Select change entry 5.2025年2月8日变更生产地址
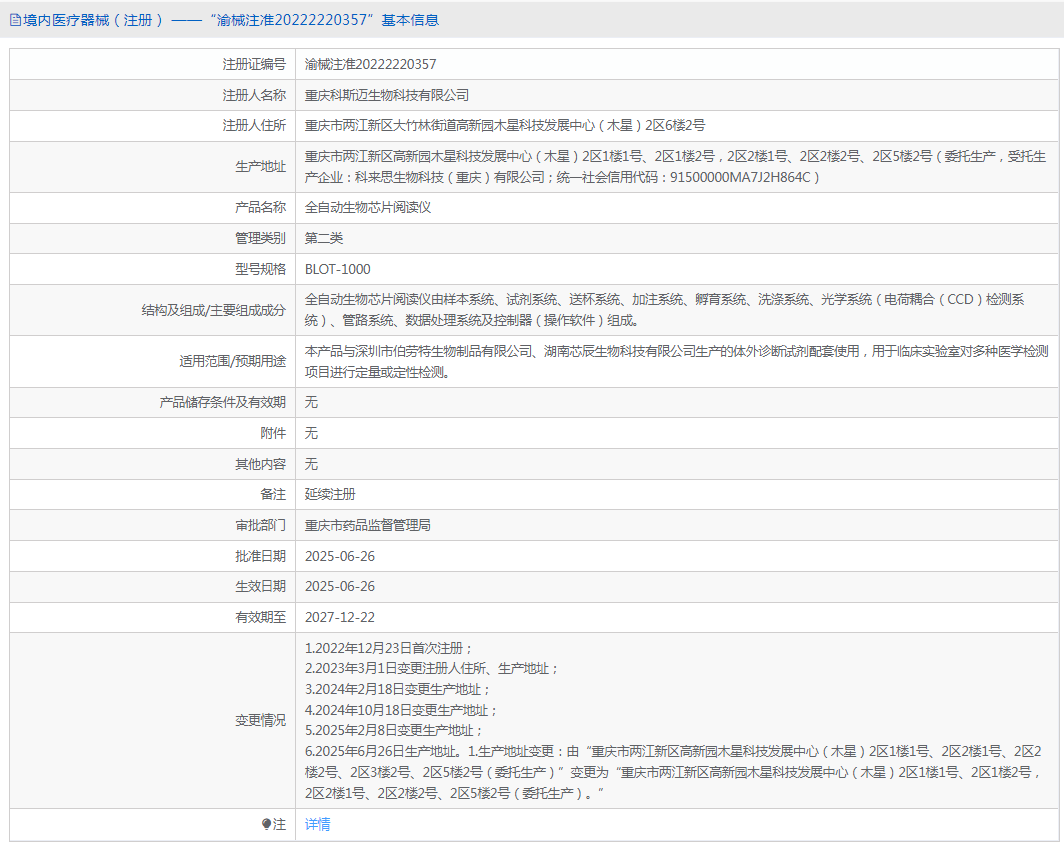This screenshot has height=844, width=1064. [394, 731]
